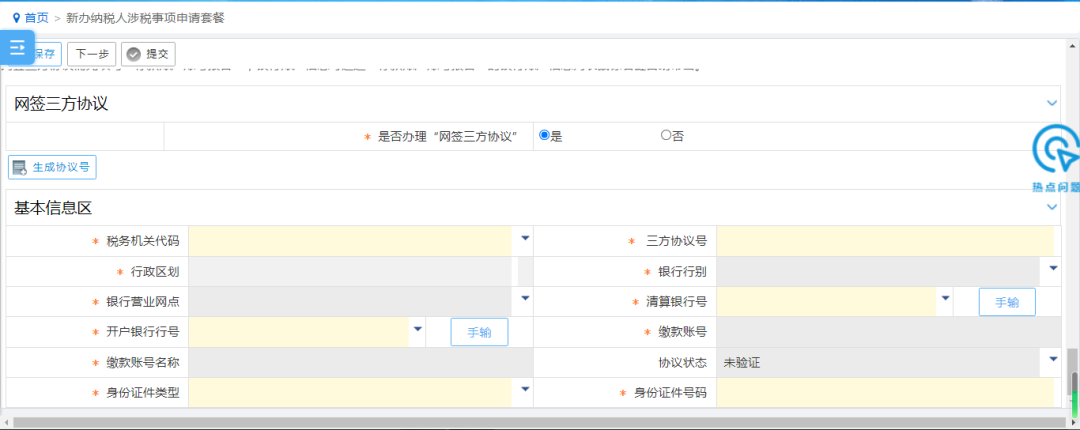Screen dimensions: 1080x430
Task: Open the 税务机关代码 dropdown
Action: (525, 238)
